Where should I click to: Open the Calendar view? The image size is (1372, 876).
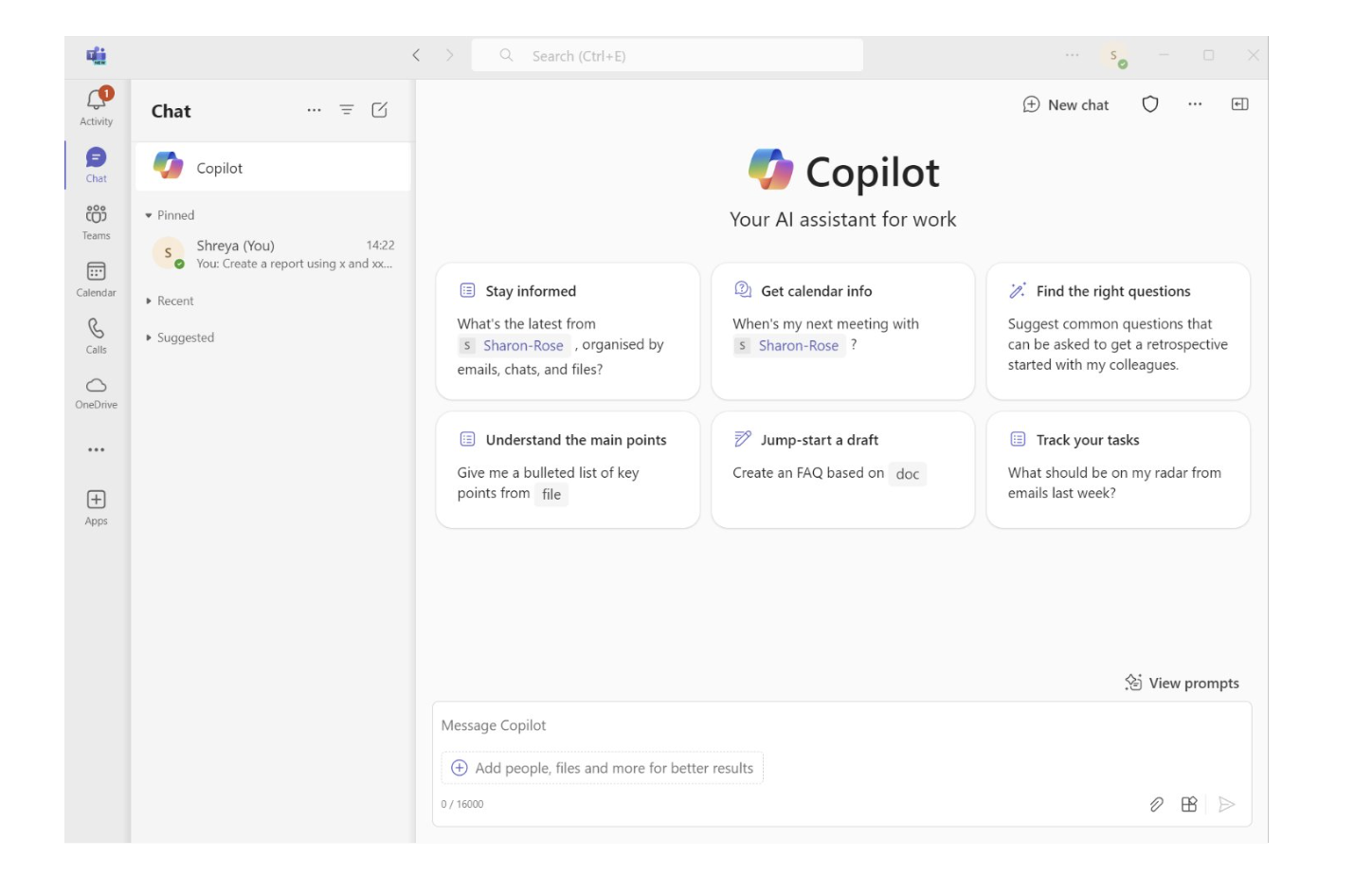(x=96, y=279)
